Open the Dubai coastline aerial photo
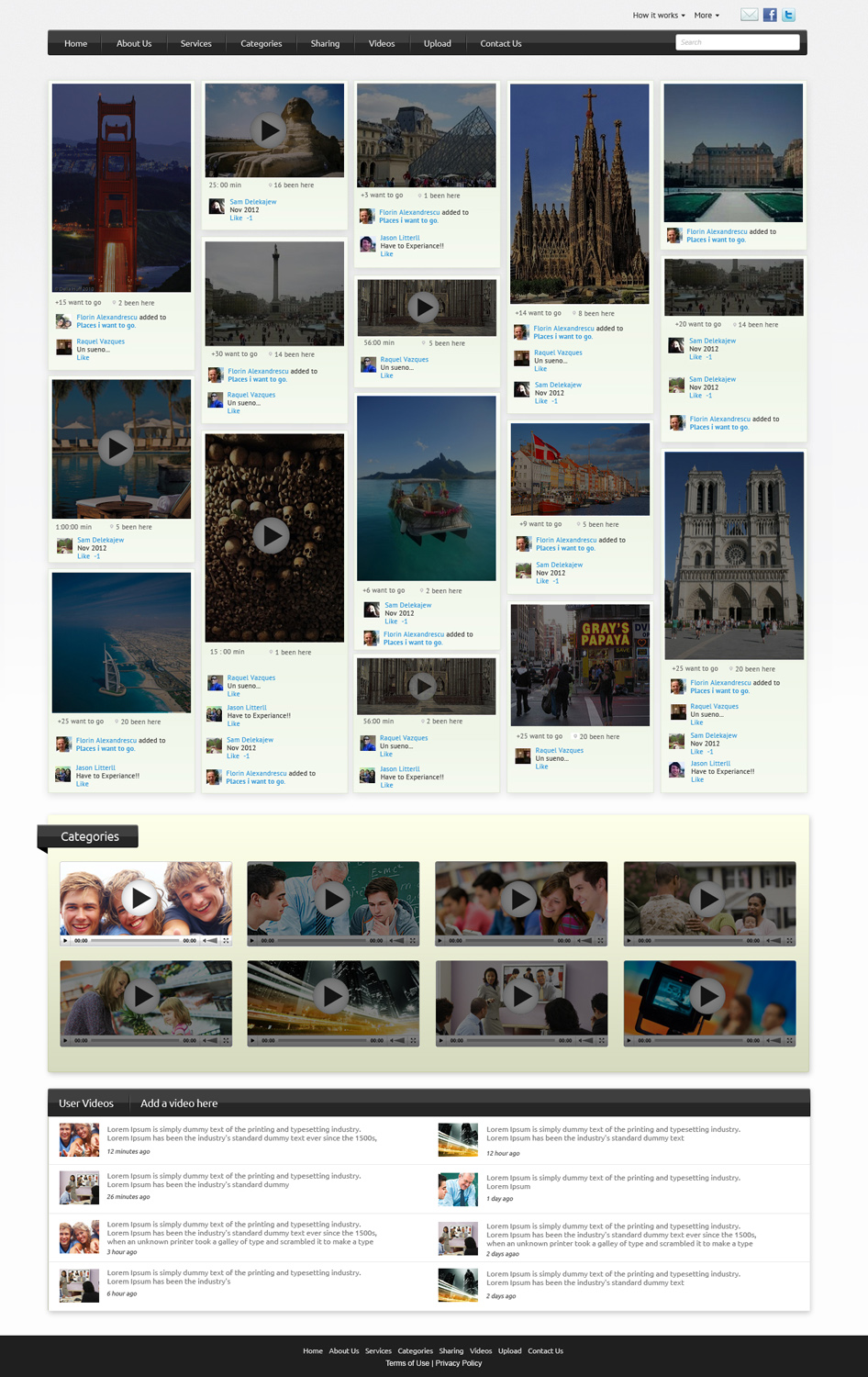868x1377 pixels. 121,643
